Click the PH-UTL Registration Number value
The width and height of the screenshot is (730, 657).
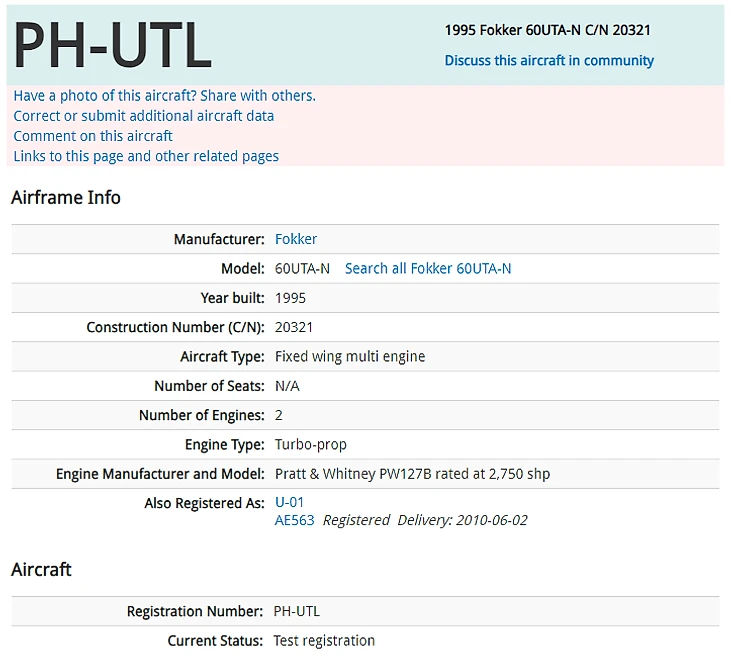[296, 611]
